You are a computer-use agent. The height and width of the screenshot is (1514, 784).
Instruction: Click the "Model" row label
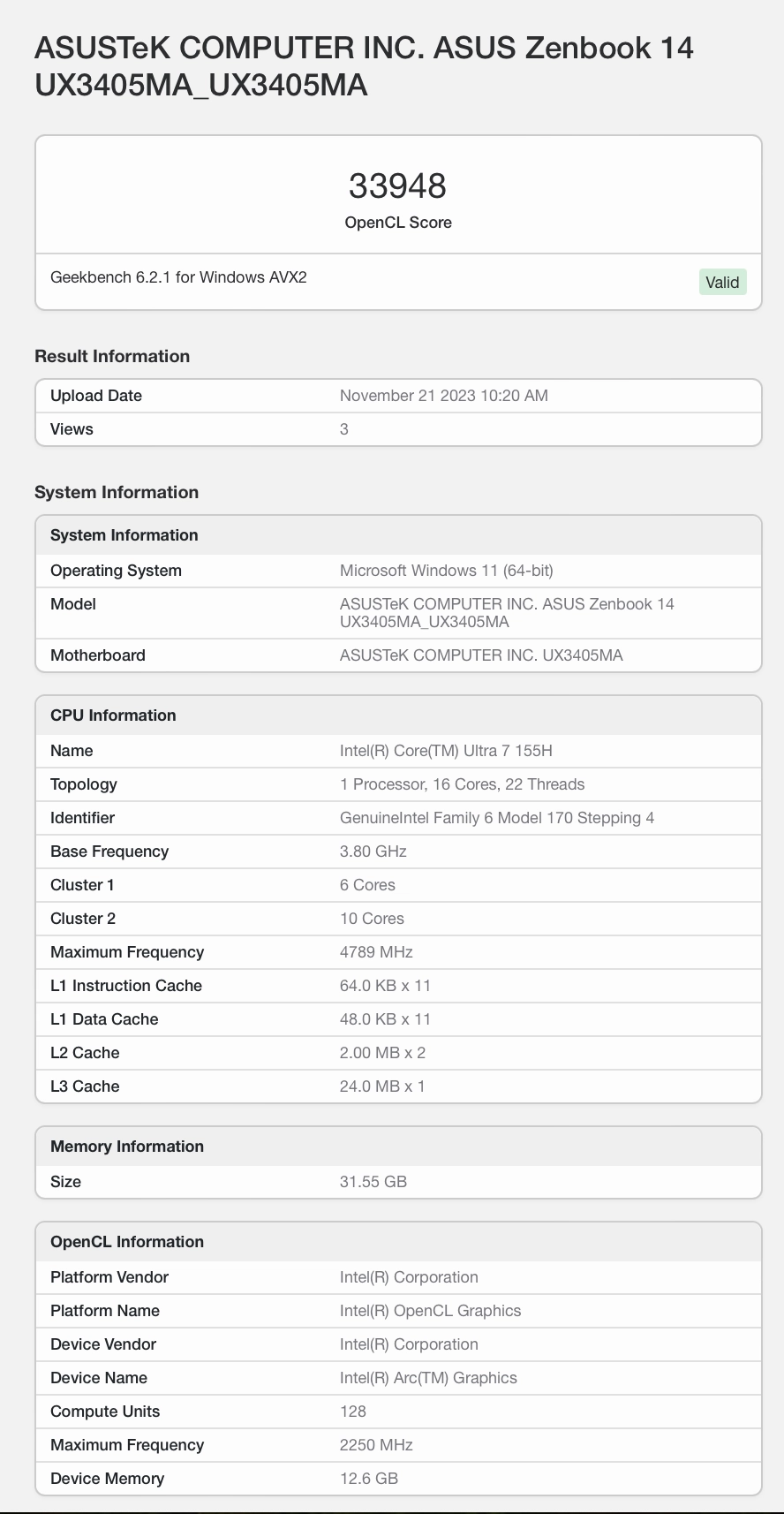[73, 604]
